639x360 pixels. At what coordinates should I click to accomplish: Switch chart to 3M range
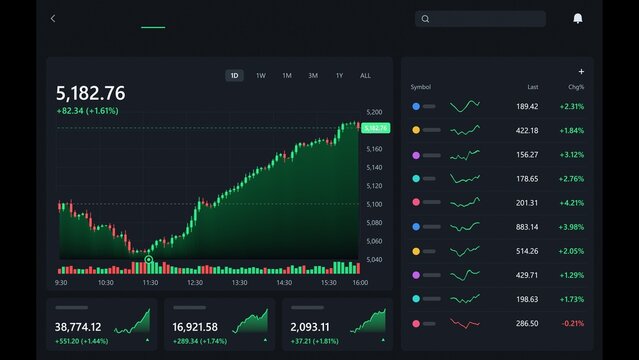coord(313,75)
